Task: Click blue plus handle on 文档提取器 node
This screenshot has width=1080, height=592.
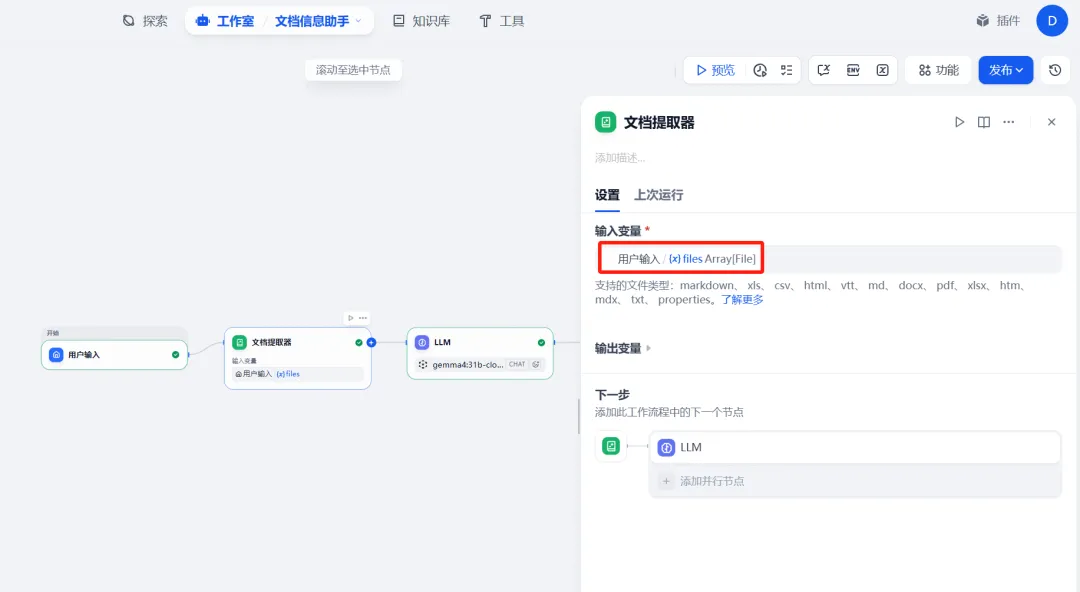Action: (371, 343)
